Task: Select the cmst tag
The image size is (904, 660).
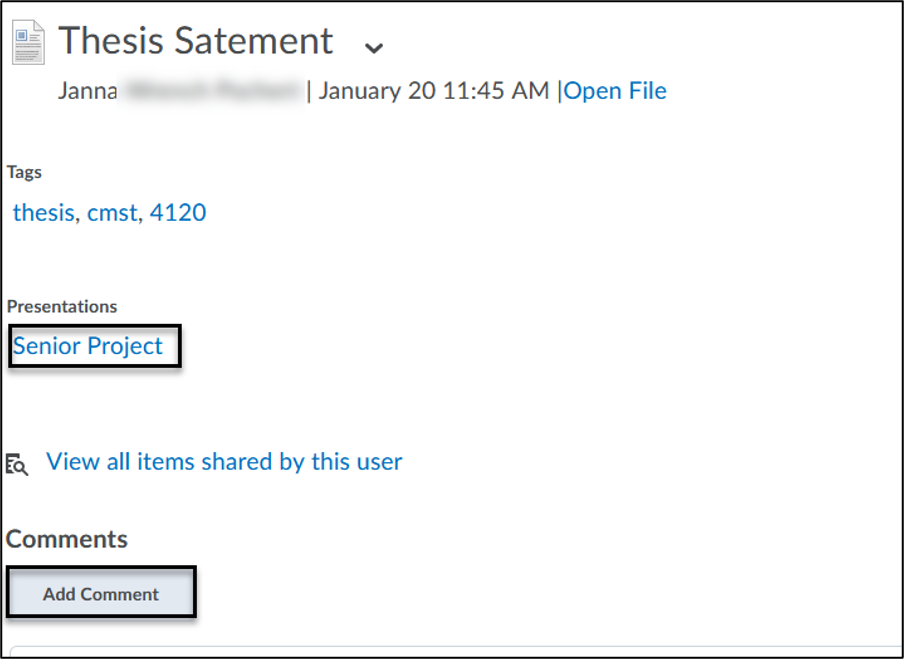Action: 112,212
